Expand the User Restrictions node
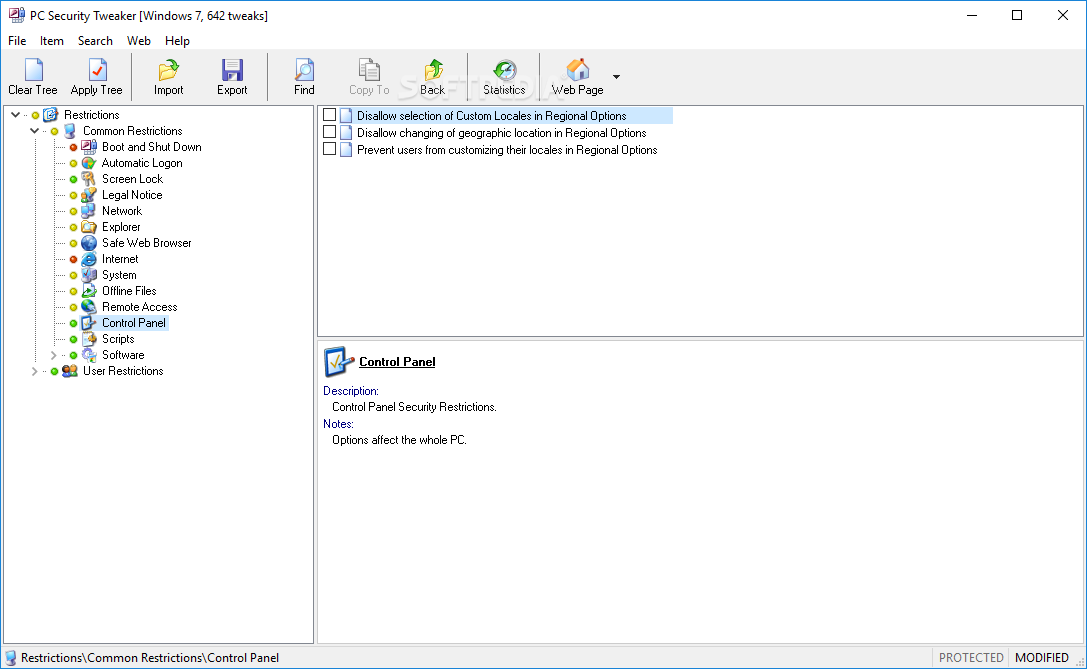The width and height of the screenshot is (1087, 669). coord(34,371)
